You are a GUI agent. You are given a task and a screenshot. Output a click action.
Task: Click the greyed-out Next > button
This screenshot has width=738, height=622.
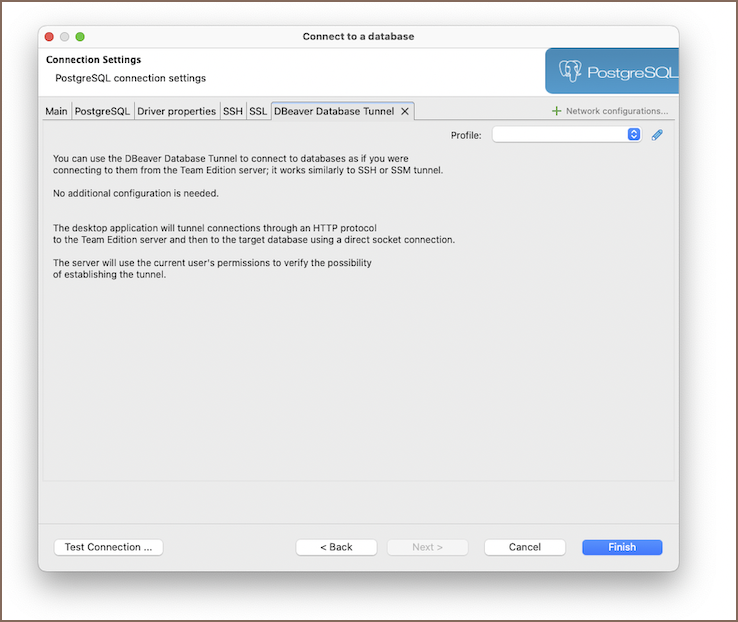(x=427, y=547)
